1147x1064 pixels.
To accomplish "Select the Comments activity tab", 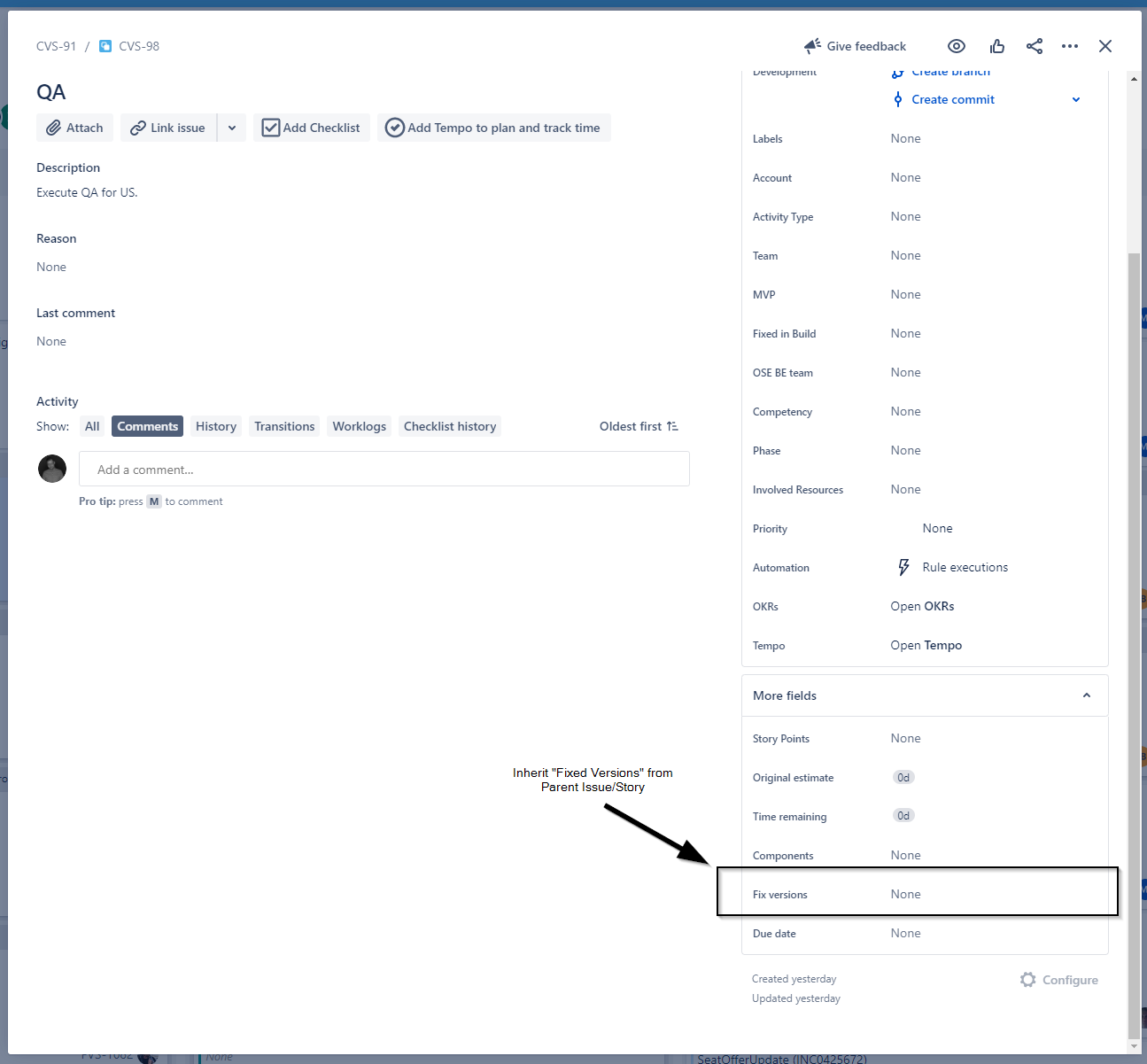I will click(x=148, y=426).
